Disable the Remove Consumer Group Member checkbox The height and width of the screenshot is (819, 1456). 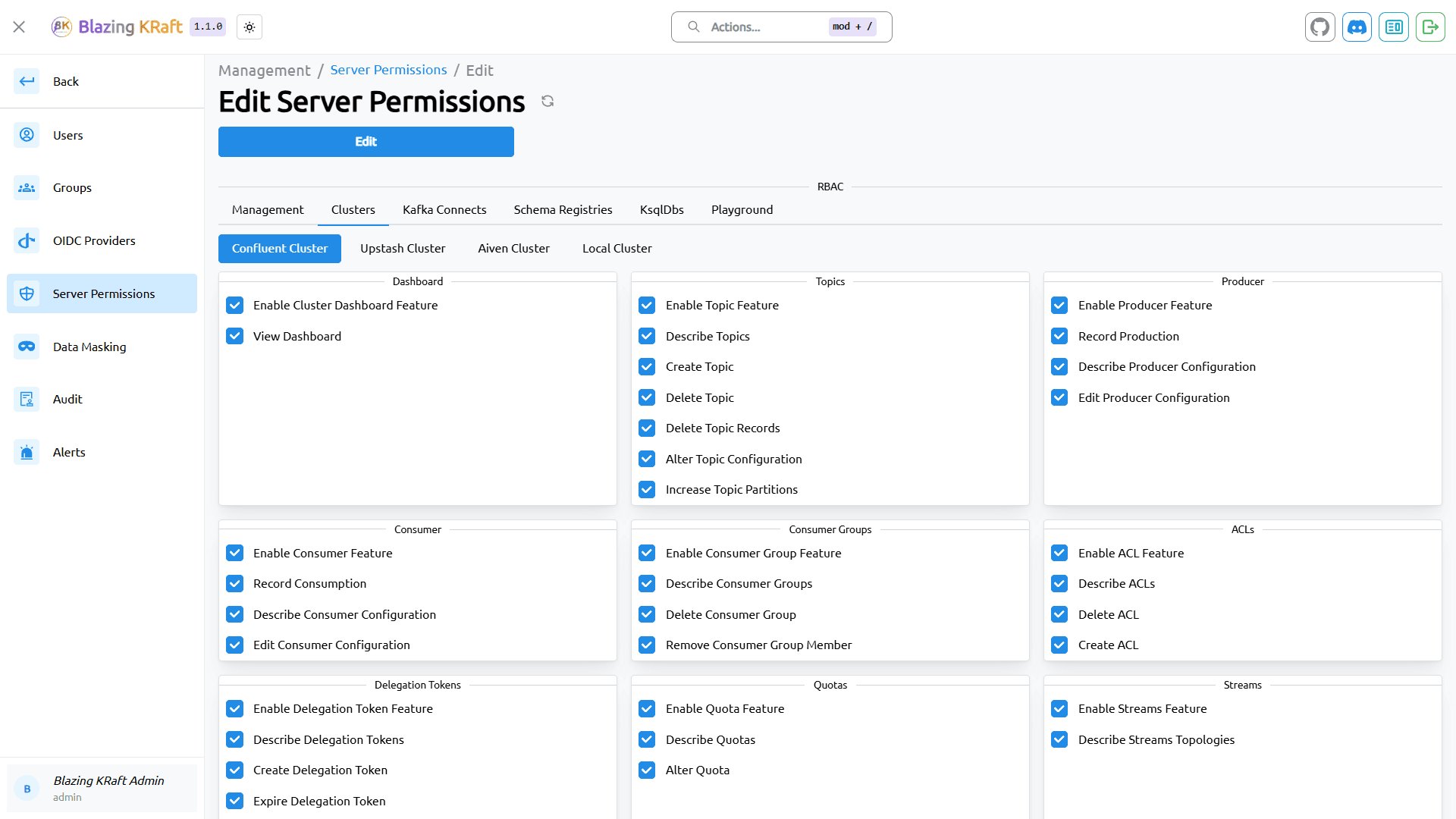click(x=647, y=645)
